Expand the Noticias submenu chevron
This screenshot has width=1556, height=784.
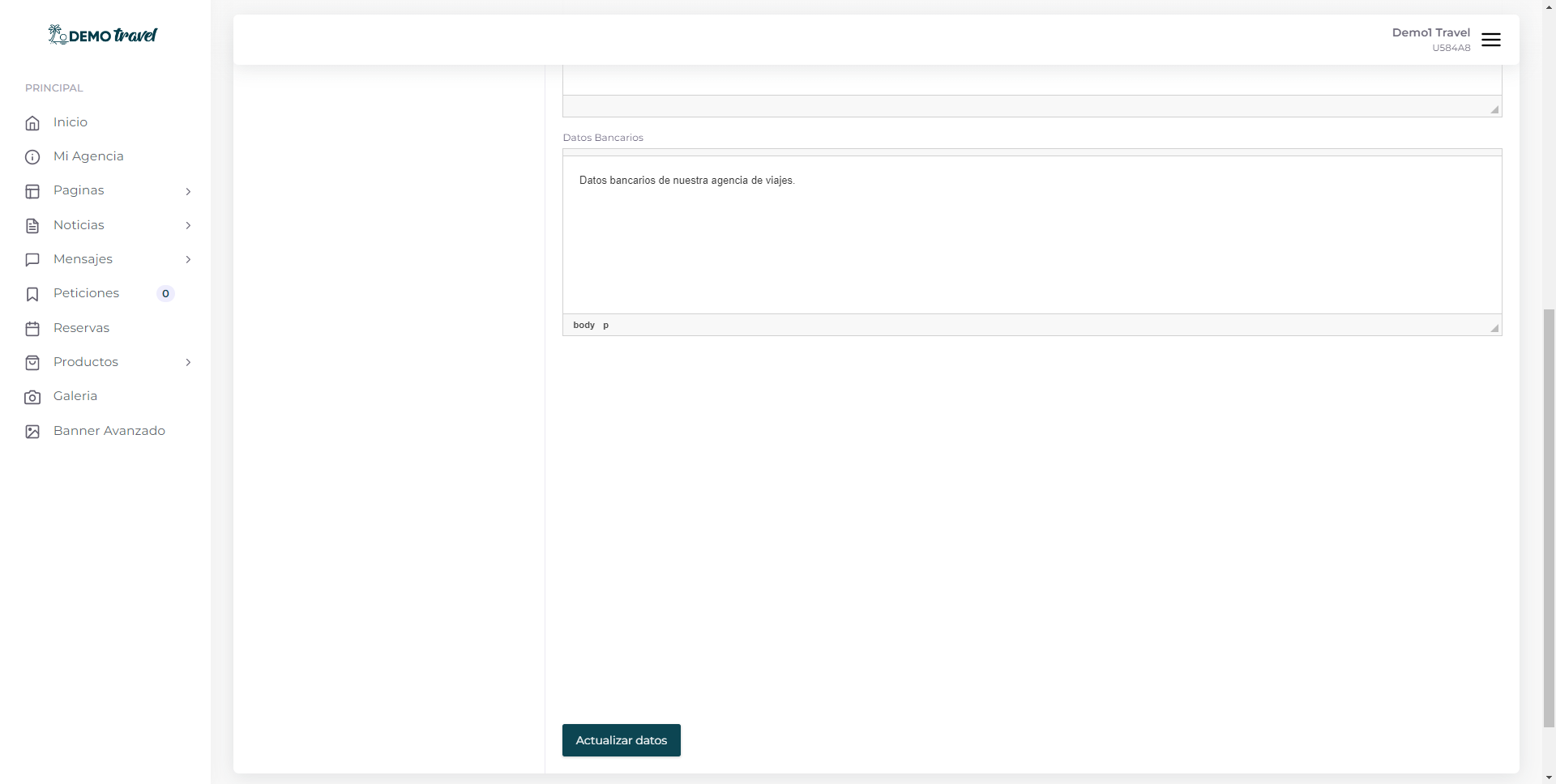point(188,225)
